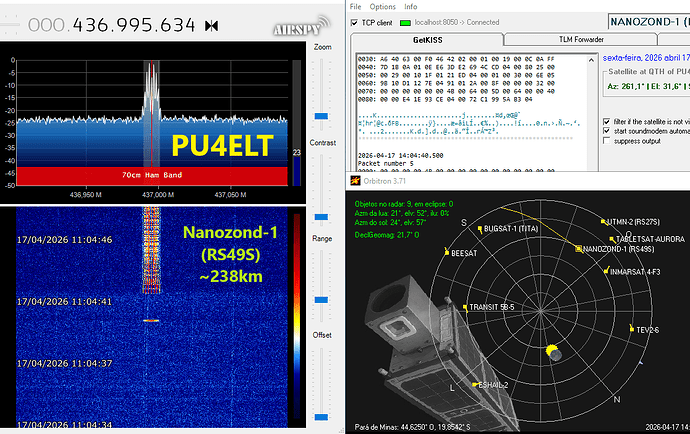
Task: Select UTMN-2 (RS27S) satellite marker
Action: tap(603, 221)
